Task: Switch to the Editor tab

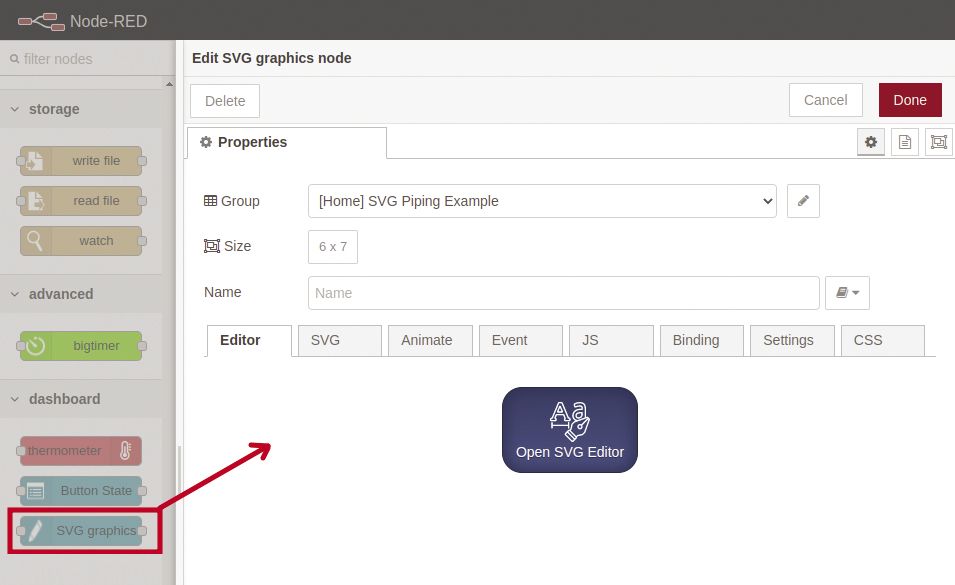Action: (249, 340)
